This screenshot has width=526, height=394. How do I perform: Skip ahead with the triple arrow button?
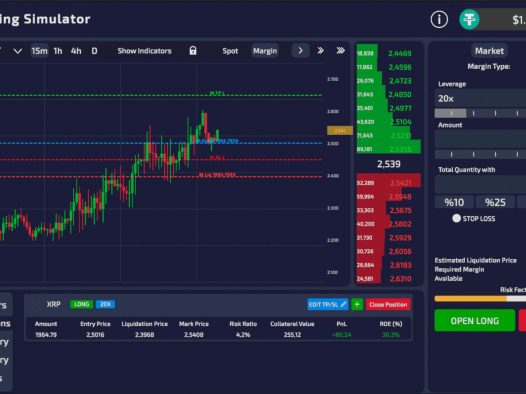pyautogui.click(x=340, y=51)
